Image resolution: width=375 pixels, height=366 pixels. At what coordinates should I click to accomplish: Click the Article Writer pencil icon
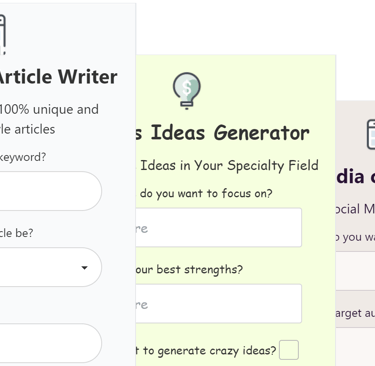point(2,34)
